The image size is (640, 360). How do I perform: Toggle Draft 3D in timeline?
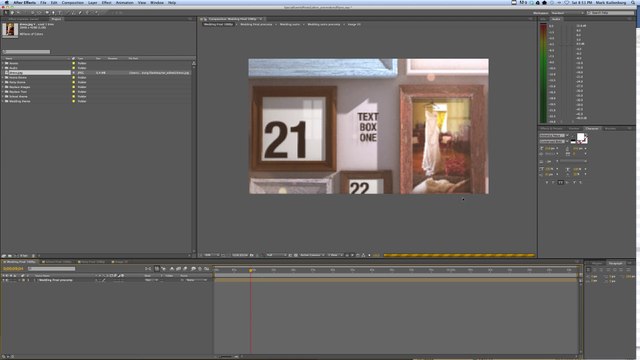pyautogui.click(x=164, y=269)
